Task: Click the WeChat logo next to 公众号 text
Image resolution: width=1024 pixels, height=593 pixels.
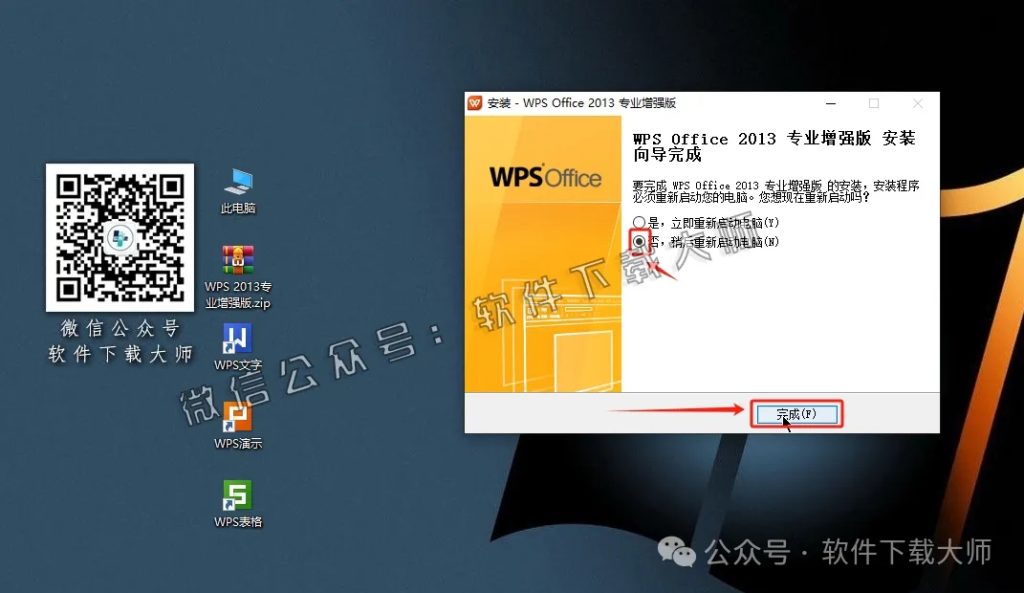Action: (x=676, y=552)
